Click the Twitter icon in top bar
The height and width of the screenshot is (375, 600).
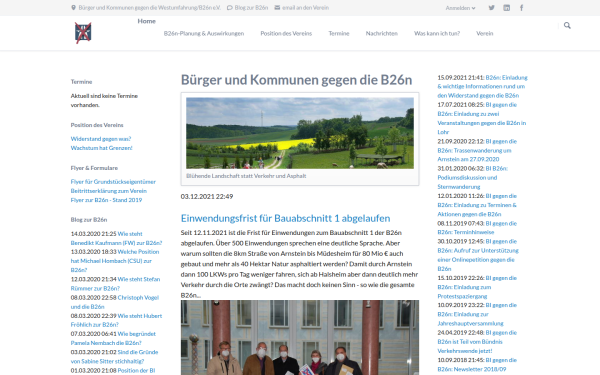click(491, 8)
